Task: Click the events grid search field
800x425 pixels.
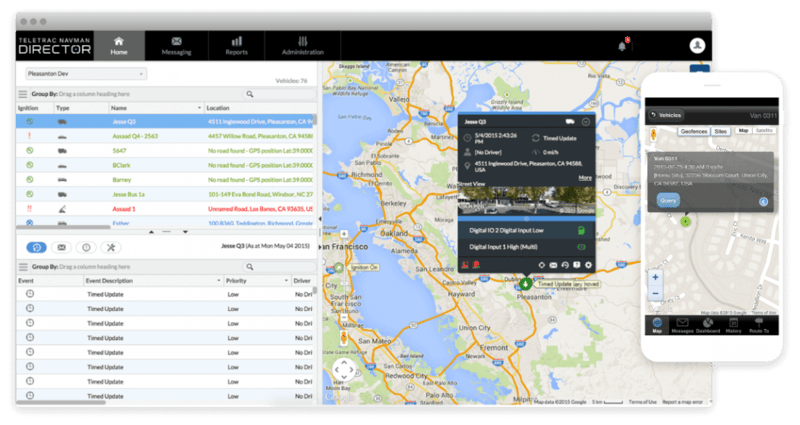Action: click(279, 267)
